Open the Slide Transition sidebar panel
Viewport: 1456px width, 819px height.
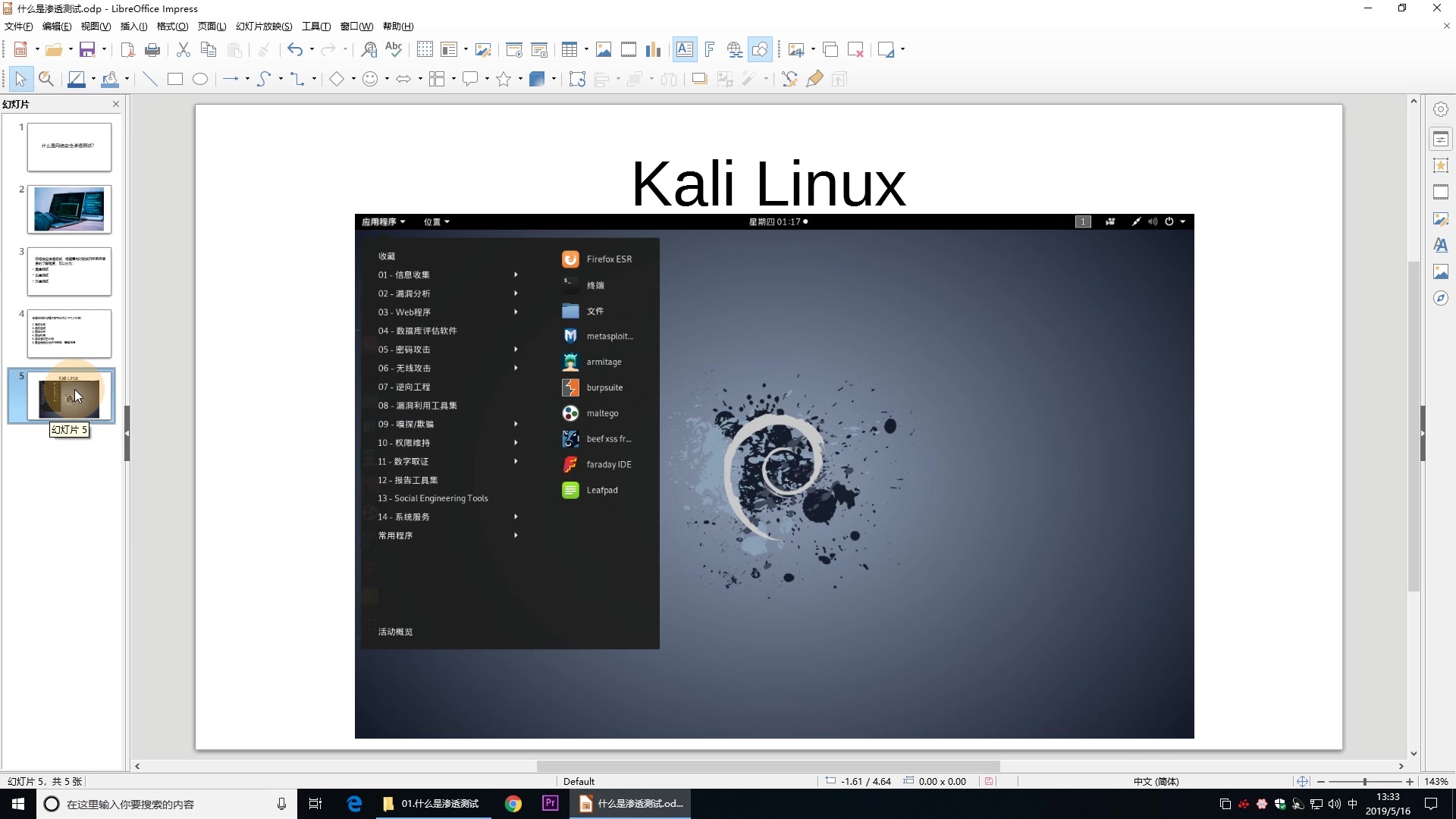(x=1441, y=192)
